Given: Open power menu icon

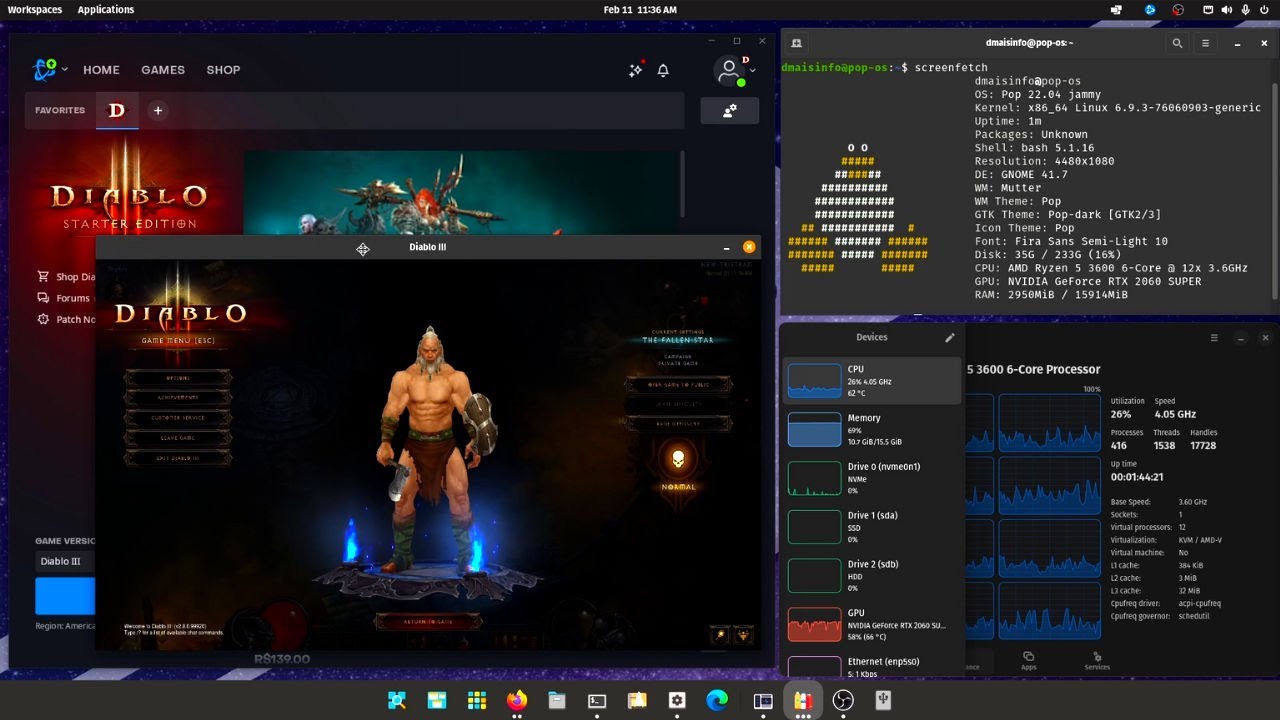Looking at the screenshot, I should 1265,9.
